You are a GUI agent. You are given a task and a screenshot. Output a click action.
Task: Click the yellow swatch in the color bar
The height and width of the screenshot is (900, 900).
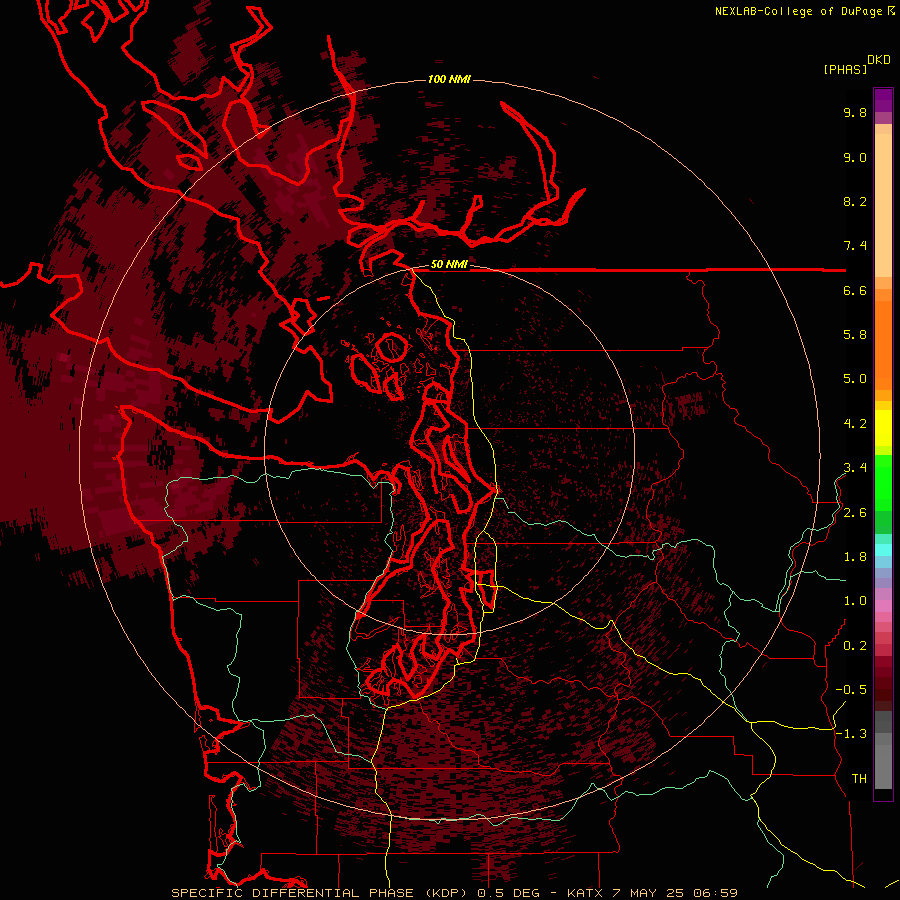(x=883, y=428)
